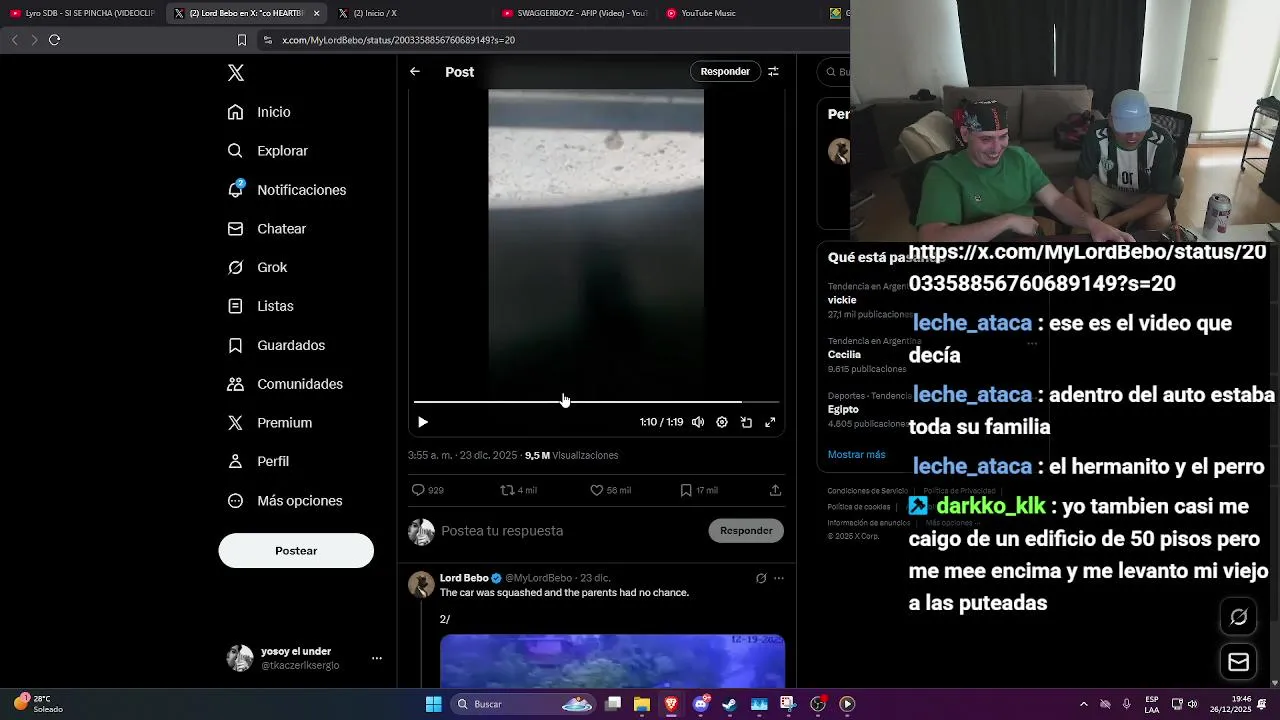Go to Inicio in the sidebar
The height and width of the screenshot is (720, 1280).
point(260,112)
